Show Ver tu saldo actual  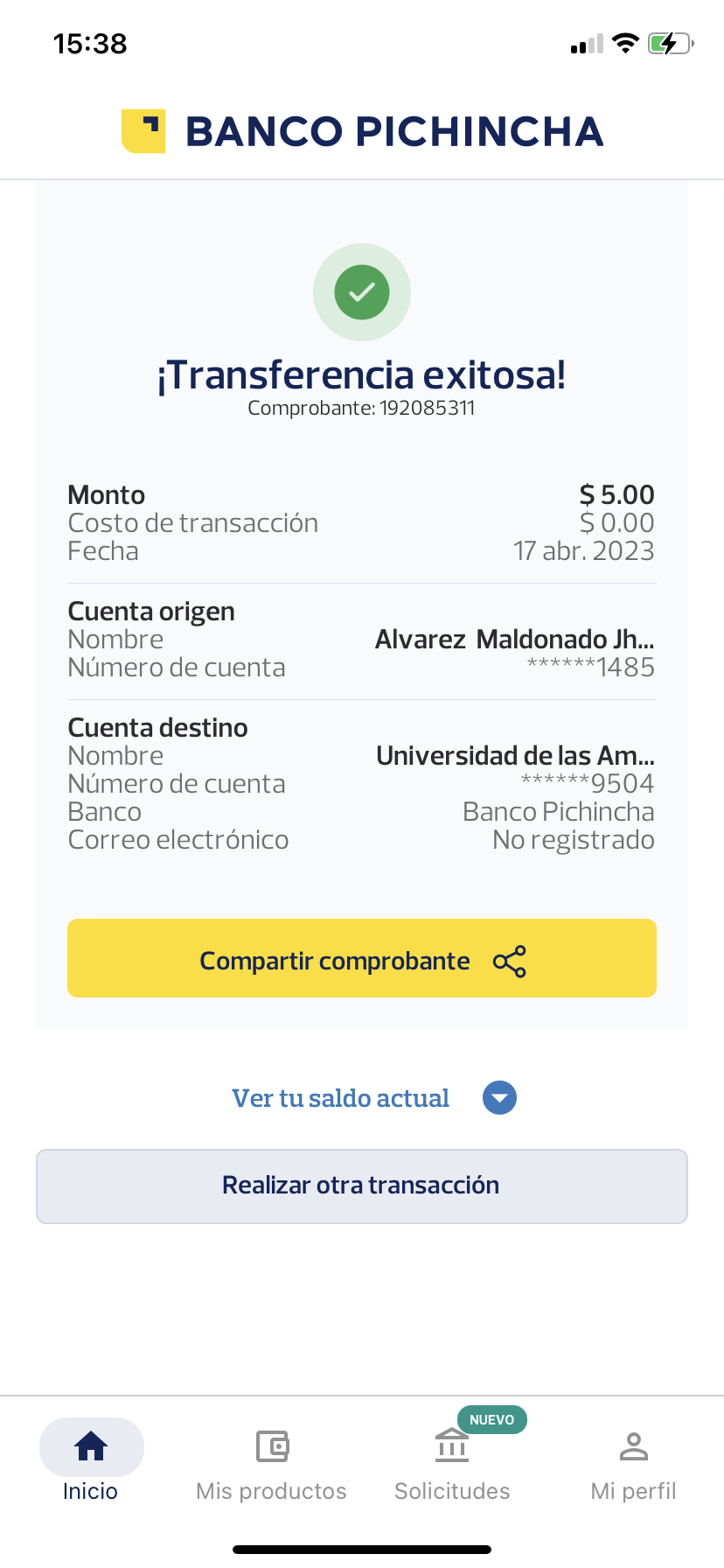tap(340, 1098)
